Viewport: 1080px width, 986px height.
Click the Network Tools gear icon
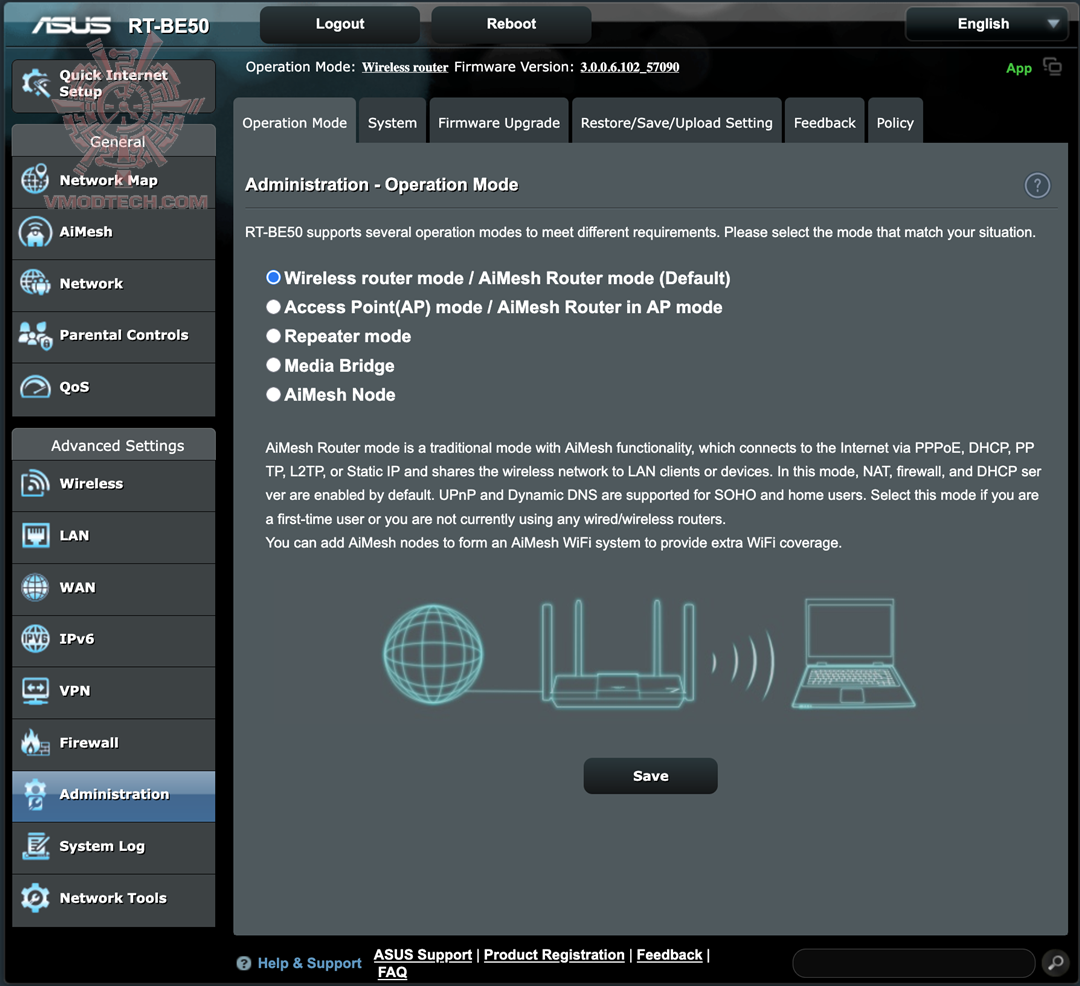click(35, 898)
